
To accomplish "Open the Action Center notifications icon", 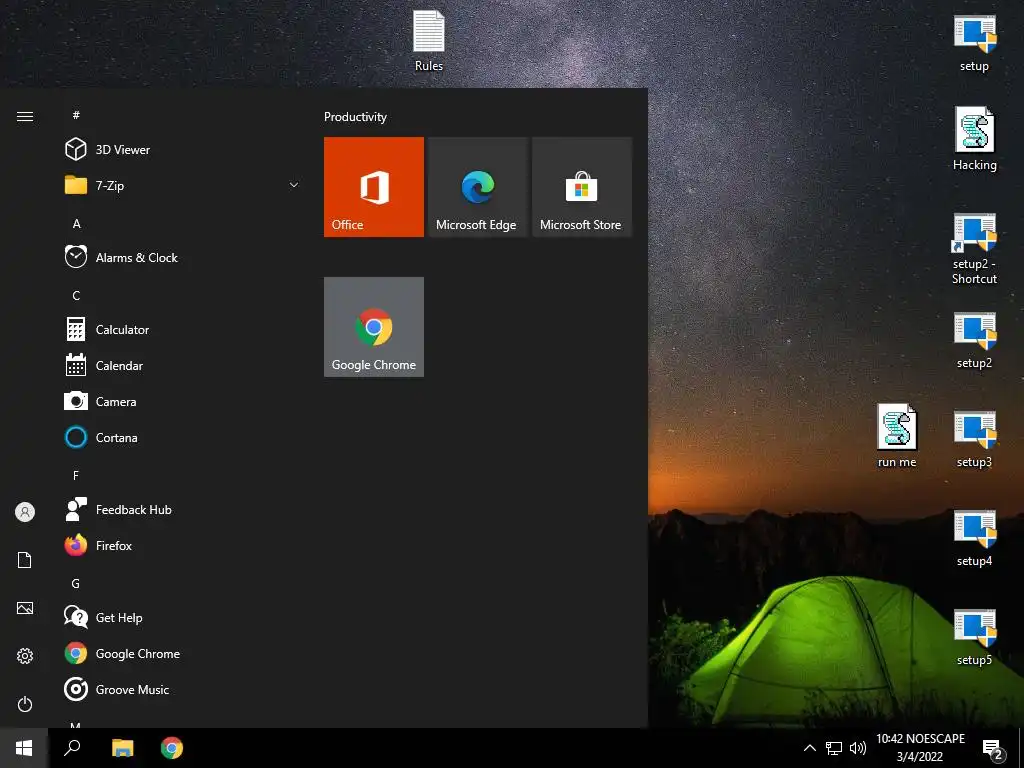I will pyautogui.click(x=993, y=748).
